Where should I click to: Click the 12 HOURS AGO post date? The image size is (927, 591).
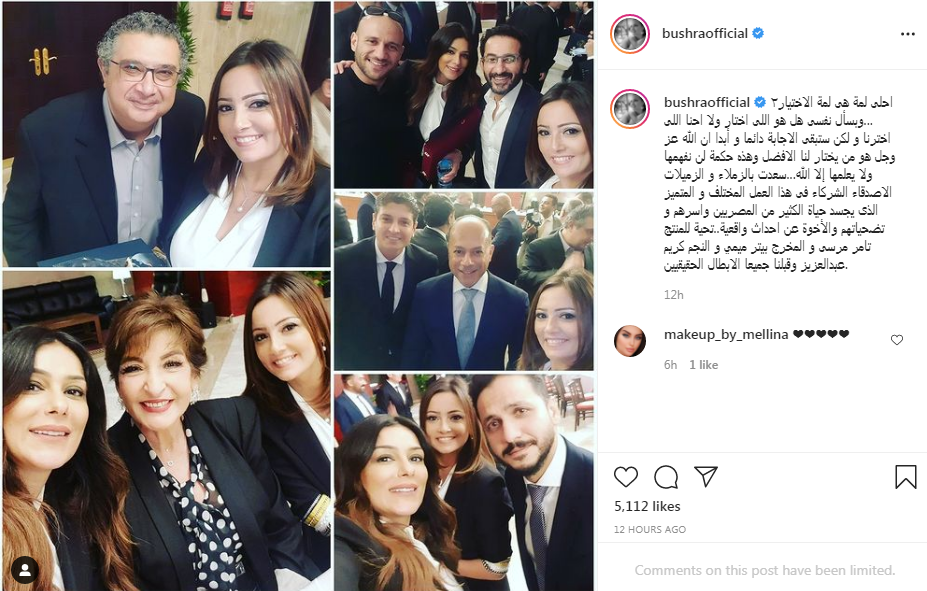650,530
